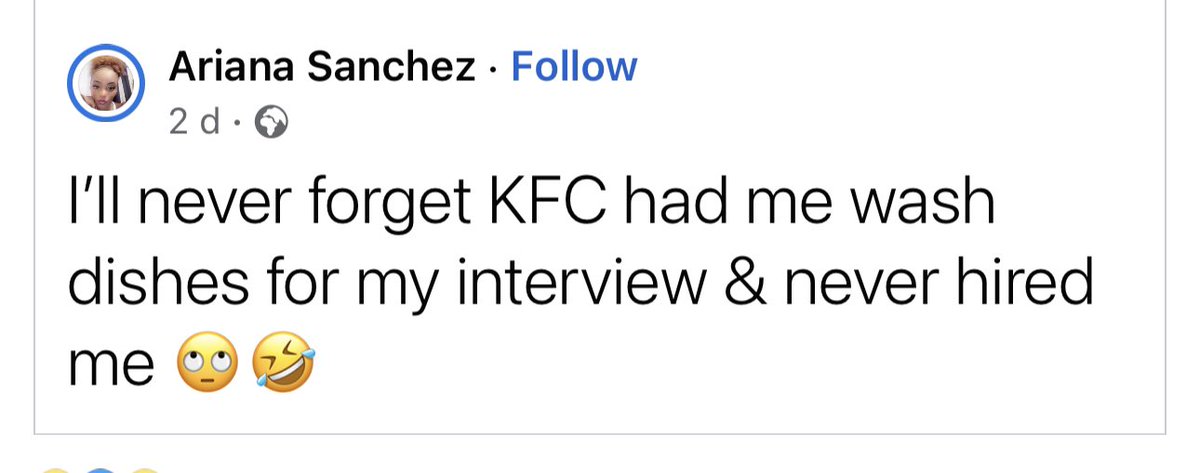Click the first yellow reaction icon below the post
The width and height of the screenshot is (1200, 473).
[57, 470]
